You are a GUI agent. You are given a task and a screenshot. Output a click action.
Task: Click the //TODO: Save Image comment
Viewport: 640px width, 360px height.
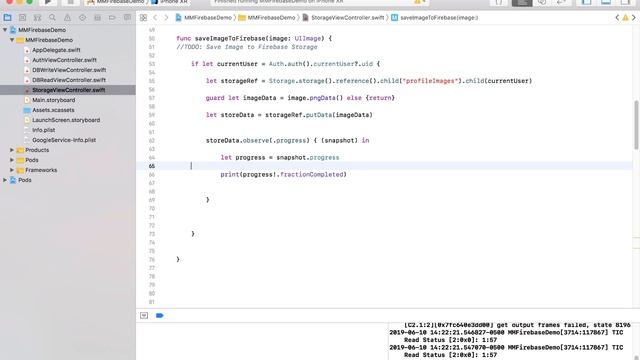247,47
